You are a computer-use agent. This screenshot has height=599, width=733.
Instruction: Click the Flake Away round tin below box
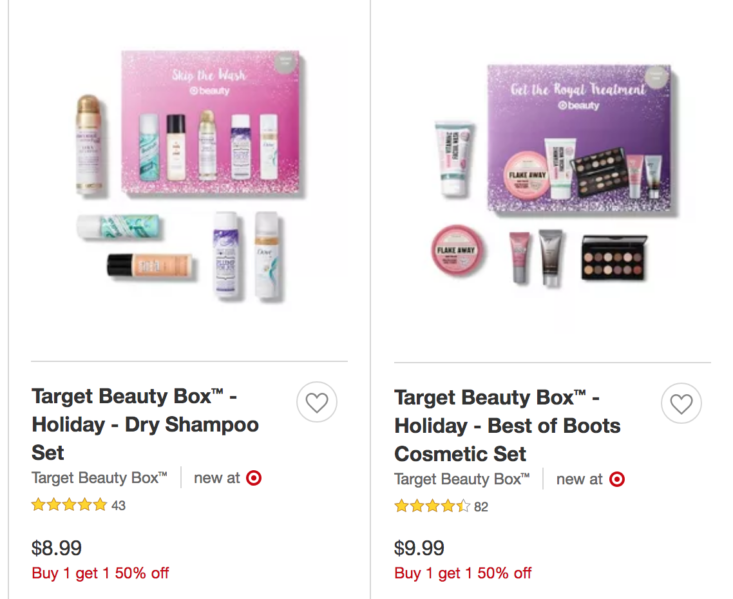457,251
